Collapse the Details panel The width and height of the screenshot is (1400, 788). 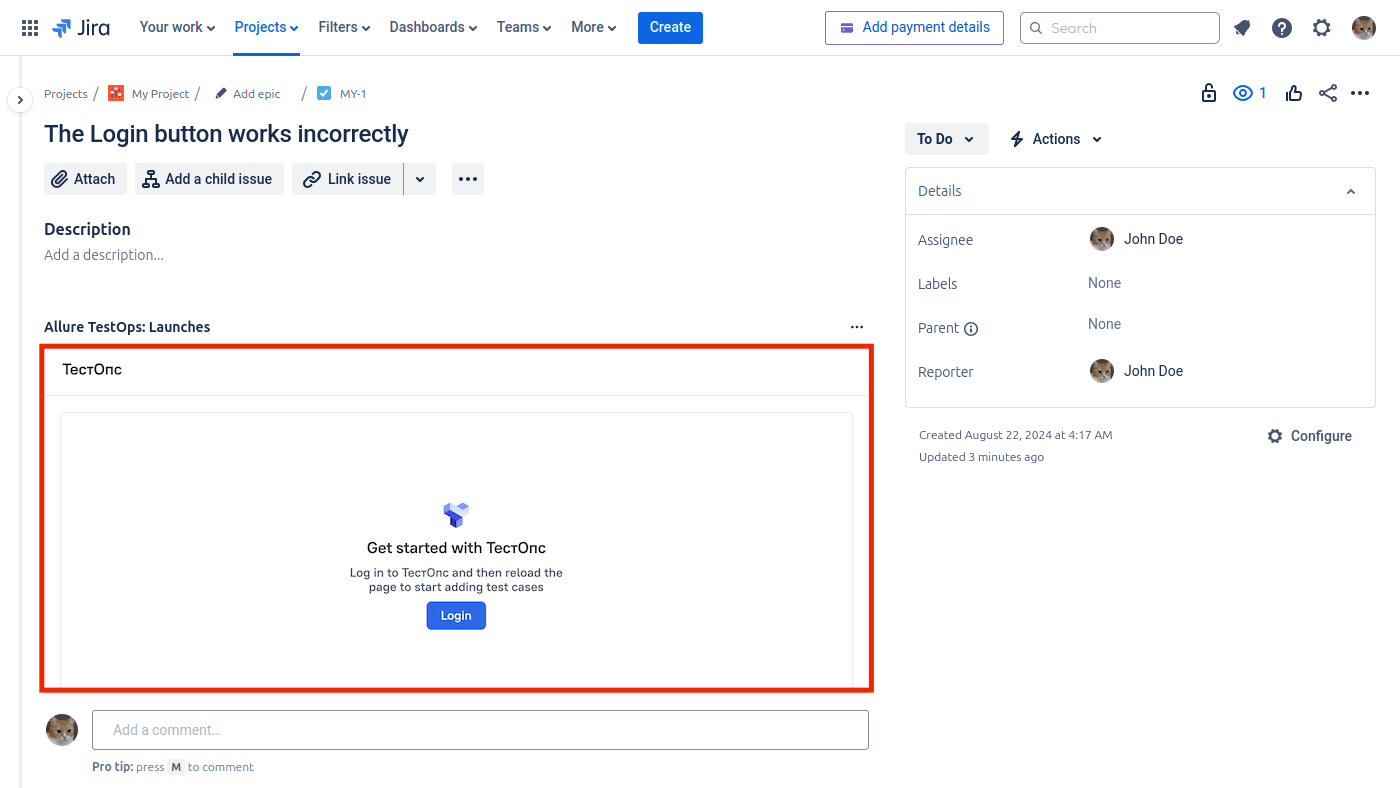pos(1351,191)
